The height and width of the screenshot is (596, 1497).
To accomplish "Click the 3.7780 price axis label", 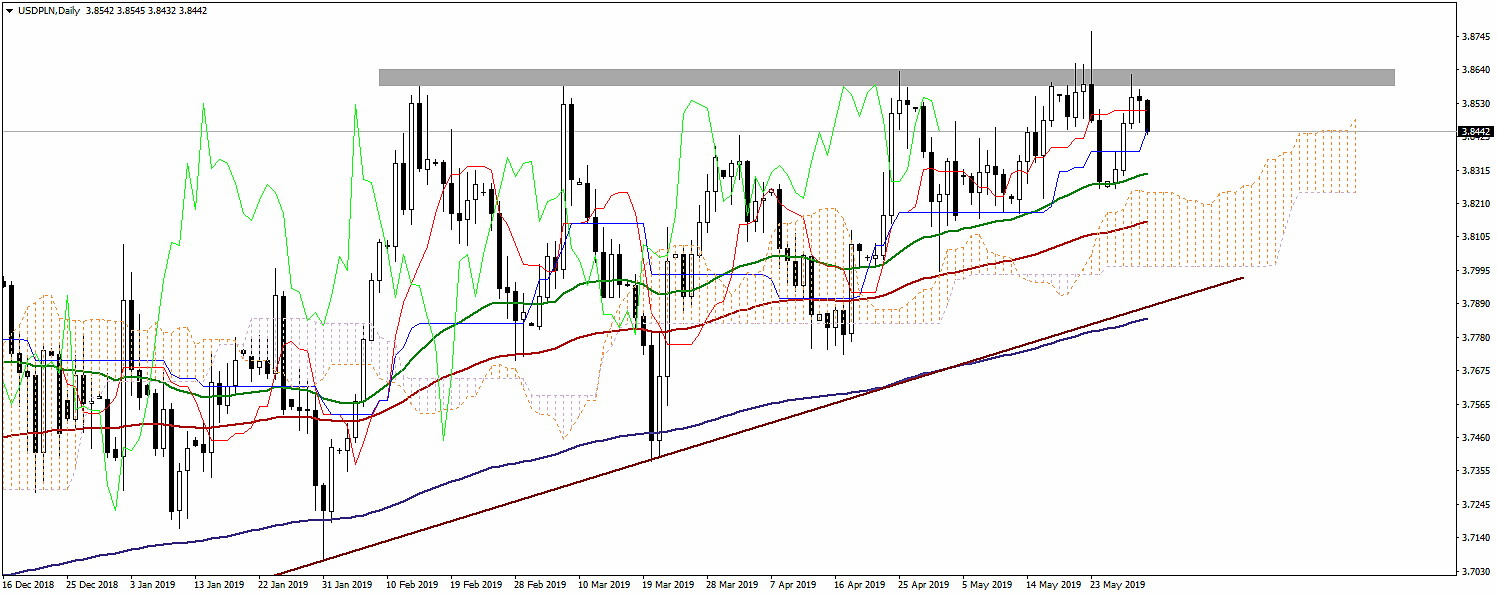I will pyautogui.click(x=1476, y=338).
